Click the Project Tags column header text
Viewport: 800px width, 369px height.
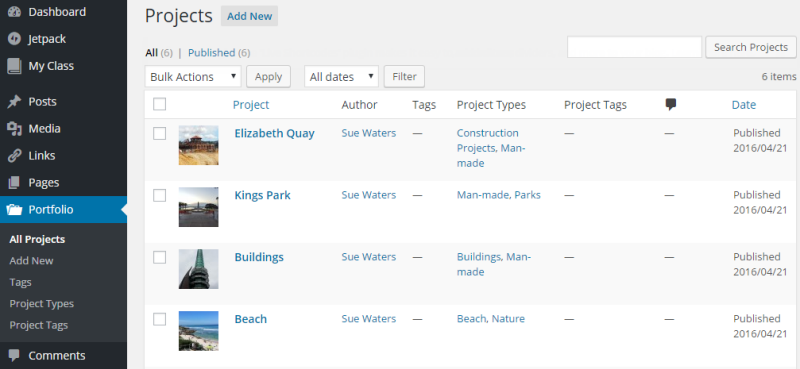pos(595,105)
